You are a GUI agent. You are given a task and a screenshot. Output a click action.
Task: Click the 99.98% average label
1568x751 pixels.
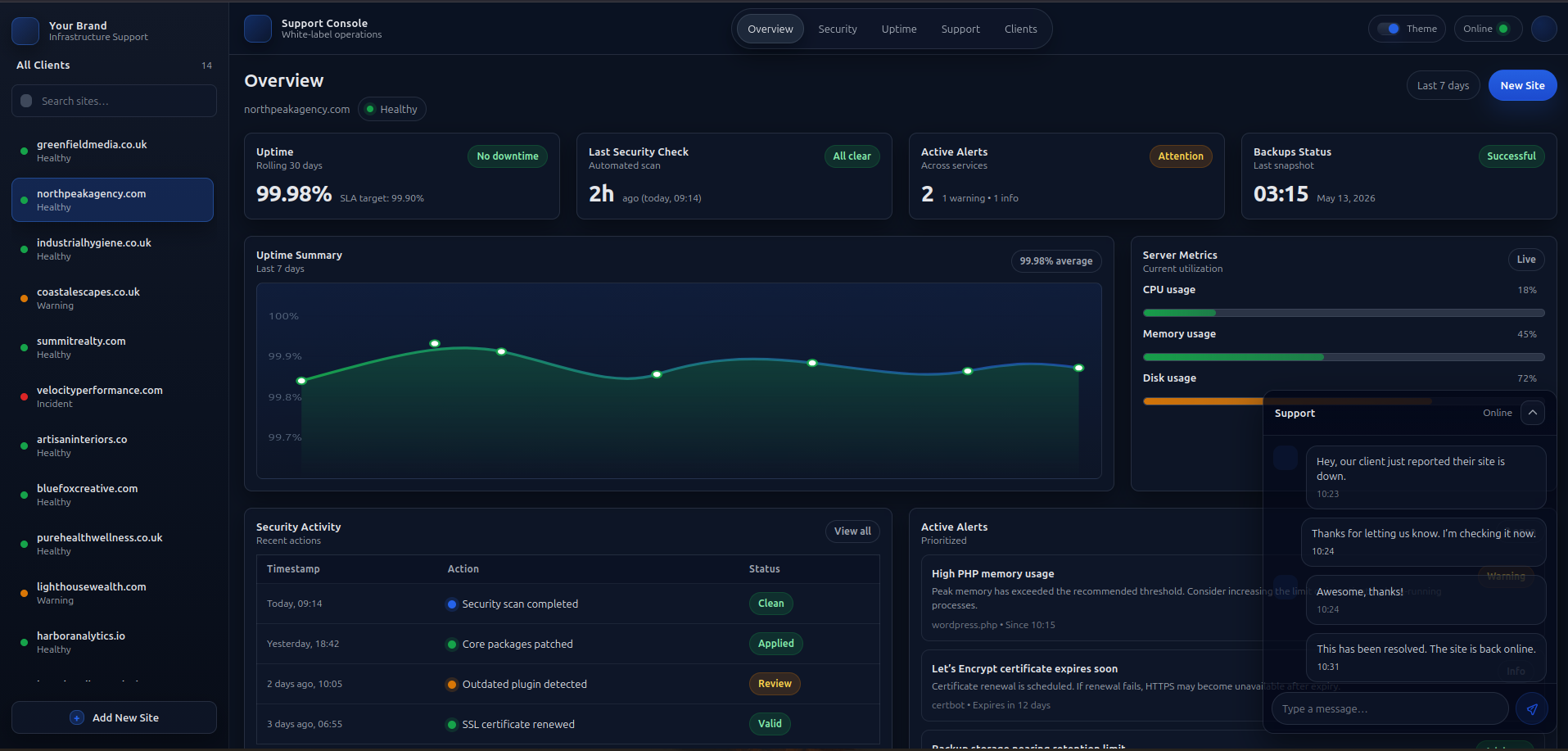click(x=1056, y=261)
